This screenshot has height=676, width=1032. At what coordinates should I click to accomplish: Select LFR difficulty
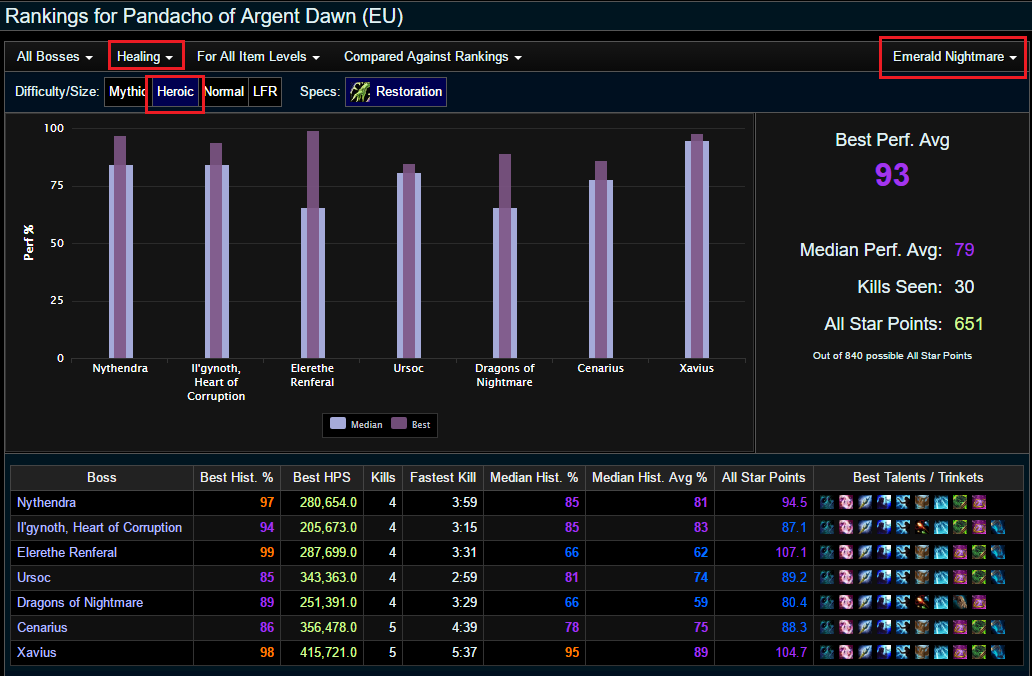click(x=265, y=91)
